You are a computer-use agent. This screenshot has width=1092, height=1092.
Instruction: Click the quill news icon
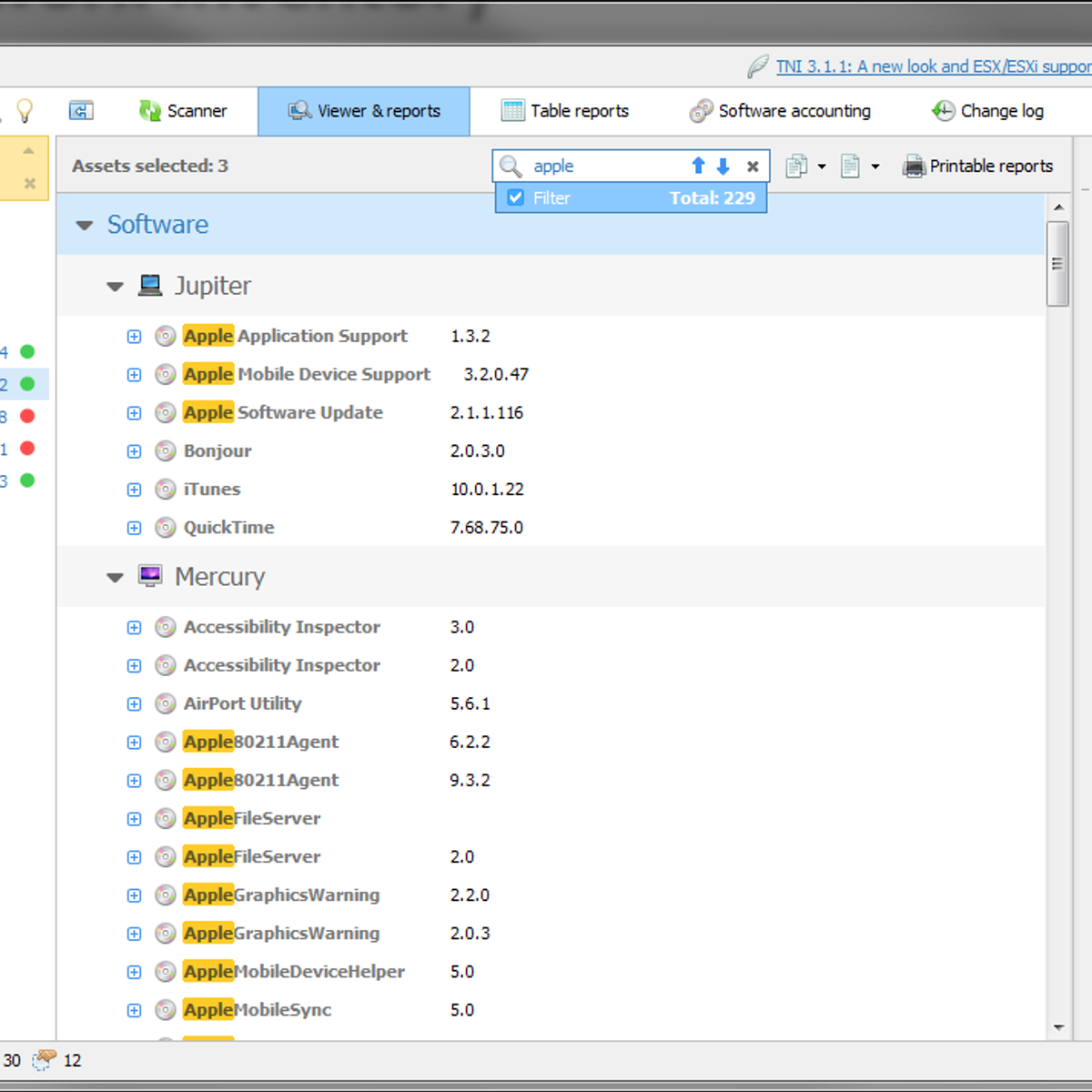click(x=757, y=66)
